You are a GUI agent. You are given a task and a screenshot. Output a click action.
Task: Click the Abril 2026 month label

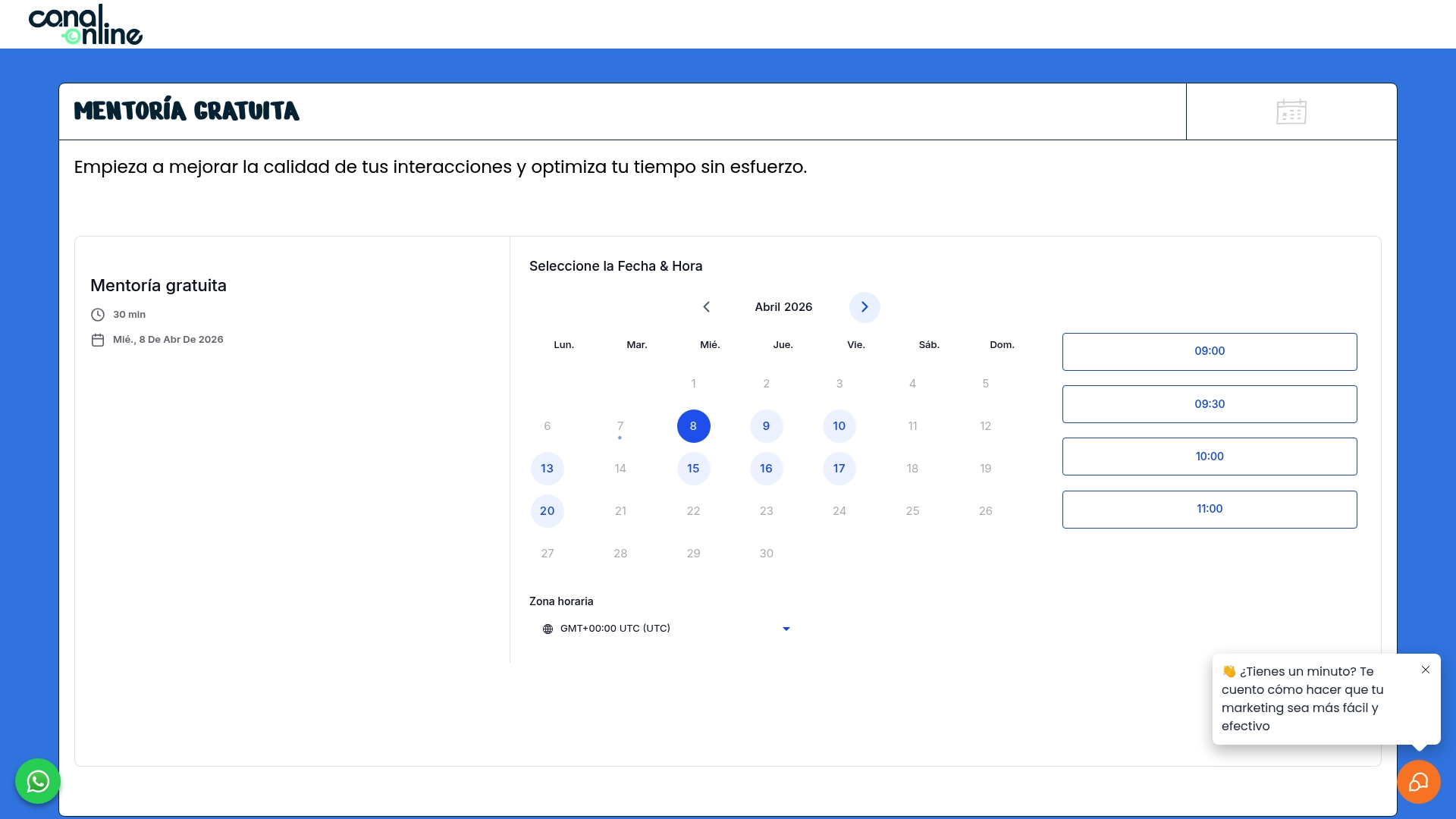[x=783, y=306]
